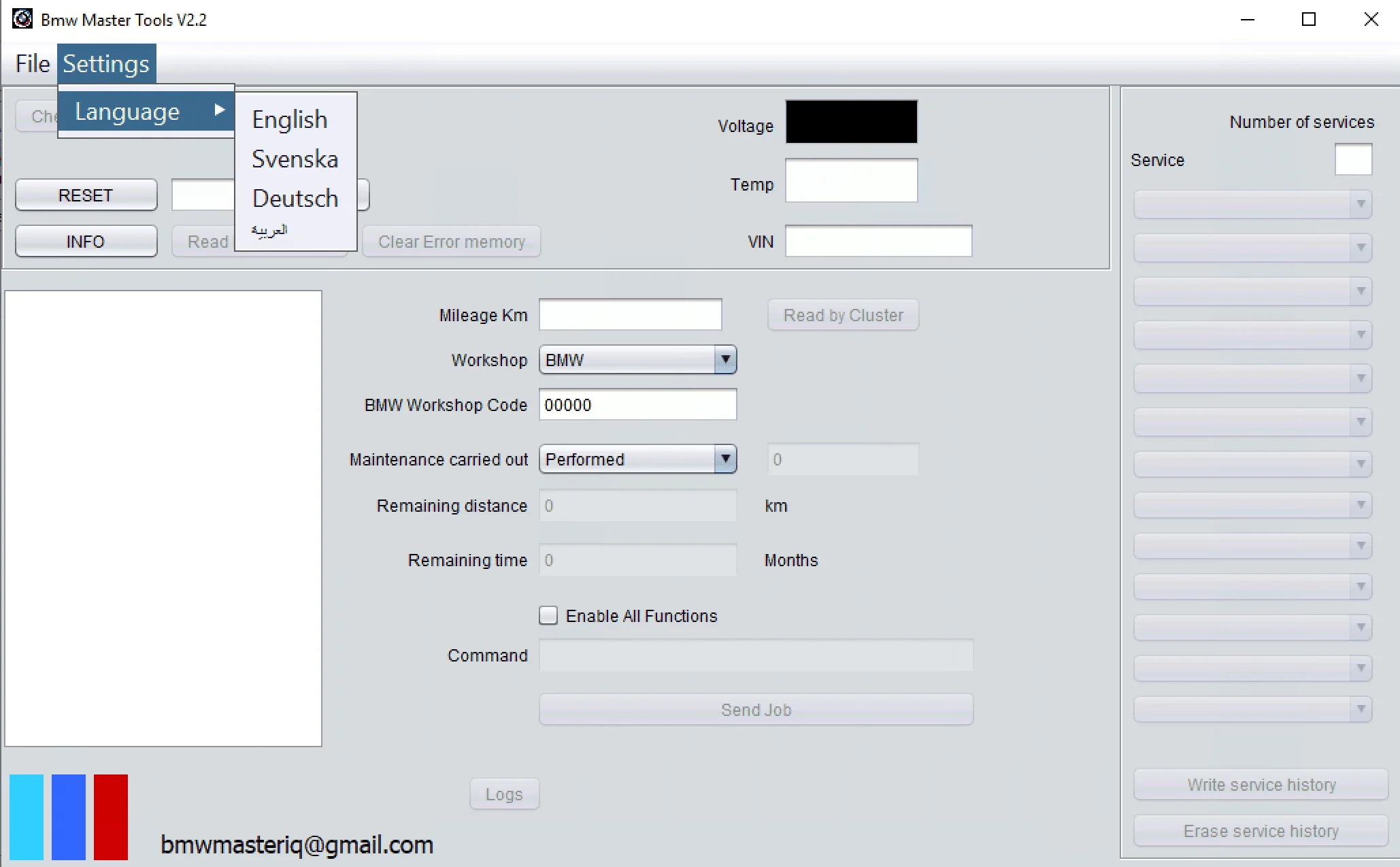Click the Bmw Master Tools app icon
Viewport: 1400px width, 867px height.
click(22, 19)
